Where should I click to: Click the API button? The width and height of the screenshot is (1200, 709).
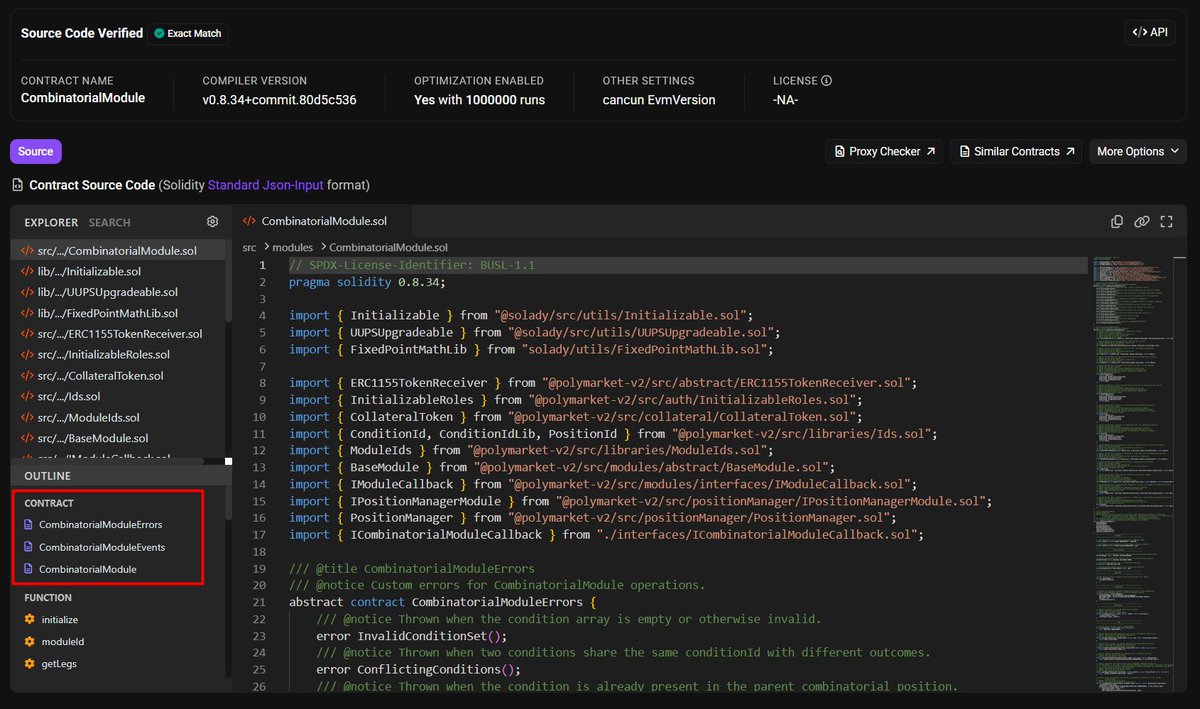click(x=1150, y=32)
